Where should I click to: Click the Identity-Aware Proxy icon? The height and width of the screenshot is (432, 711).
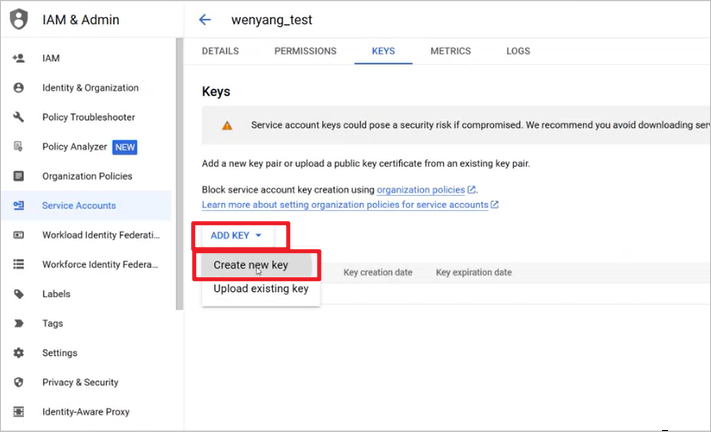19,412
